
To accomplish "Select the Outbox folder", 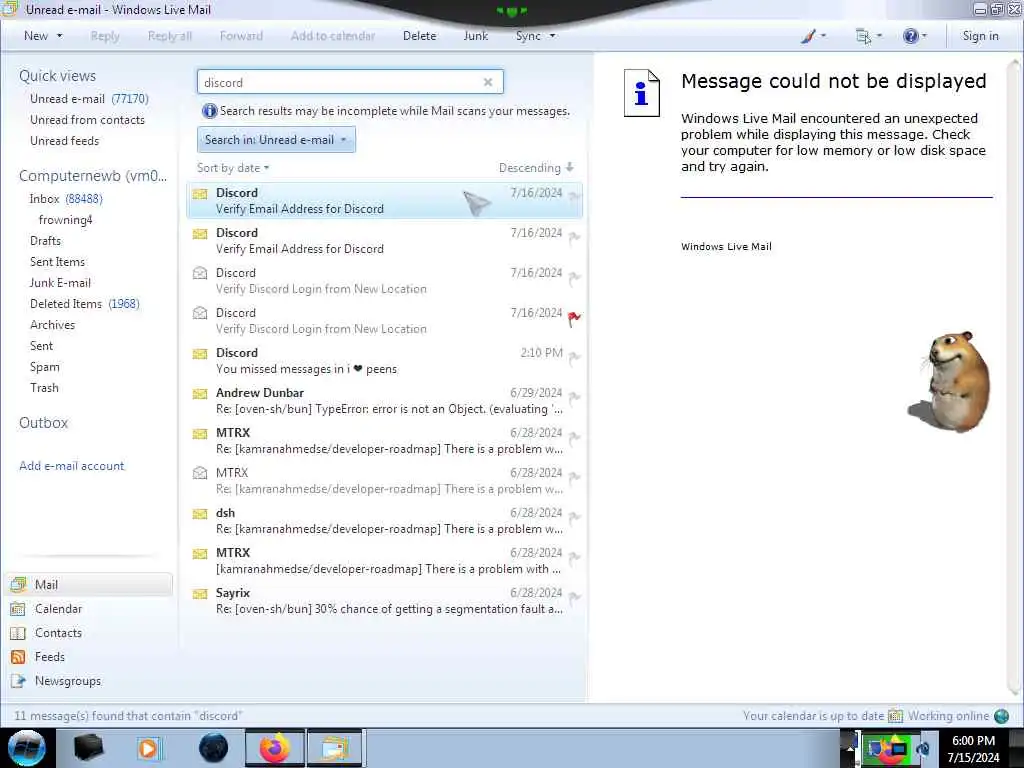I will (x=43, y=423).
